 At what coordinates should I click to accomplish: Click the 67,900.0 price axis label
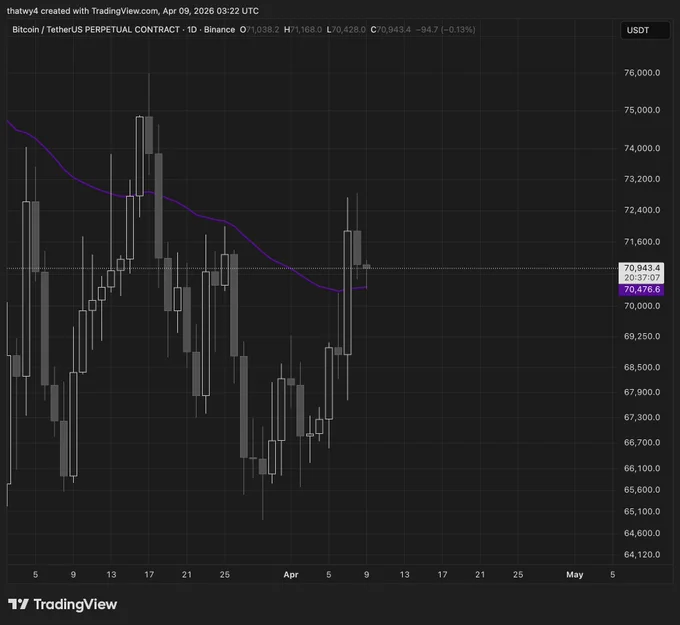(642, 392)
